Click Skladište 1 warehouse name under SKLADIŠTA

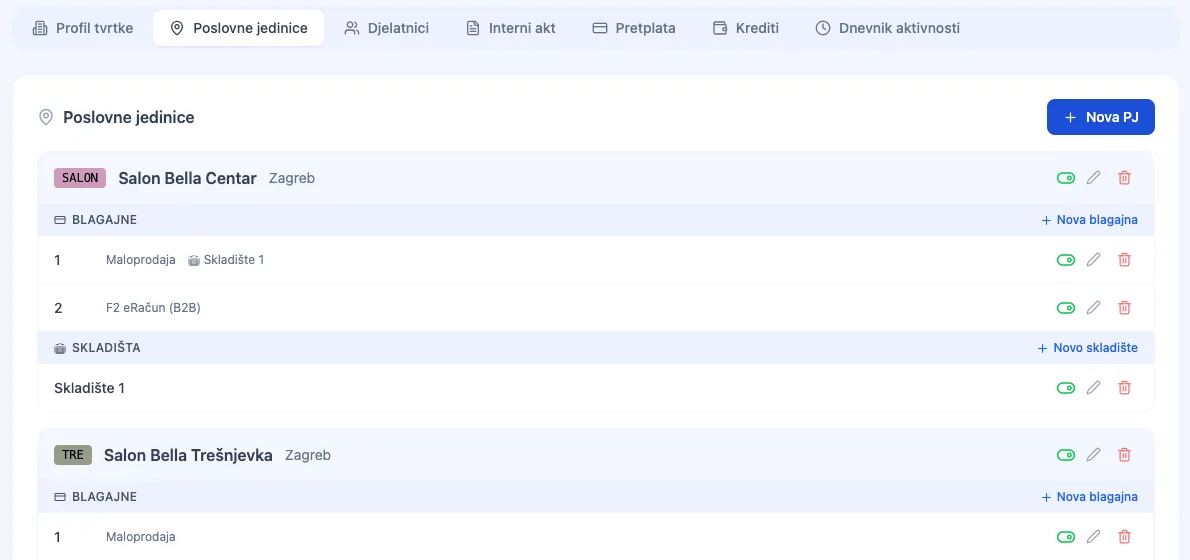(90, 388)
